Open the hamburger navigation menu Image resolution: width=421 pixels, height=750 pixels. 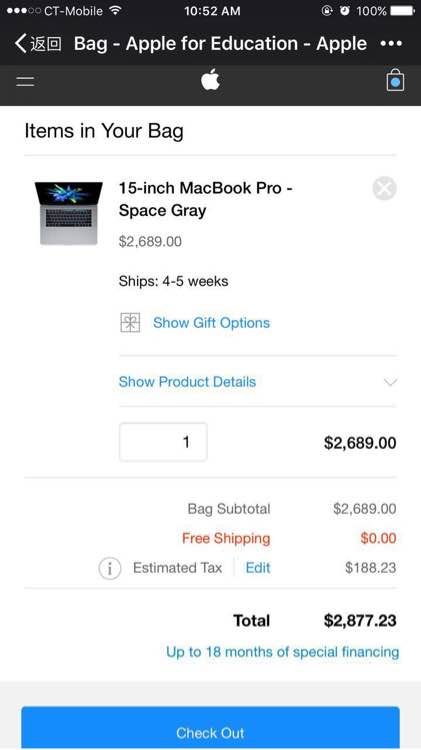(x=25, y=81)
